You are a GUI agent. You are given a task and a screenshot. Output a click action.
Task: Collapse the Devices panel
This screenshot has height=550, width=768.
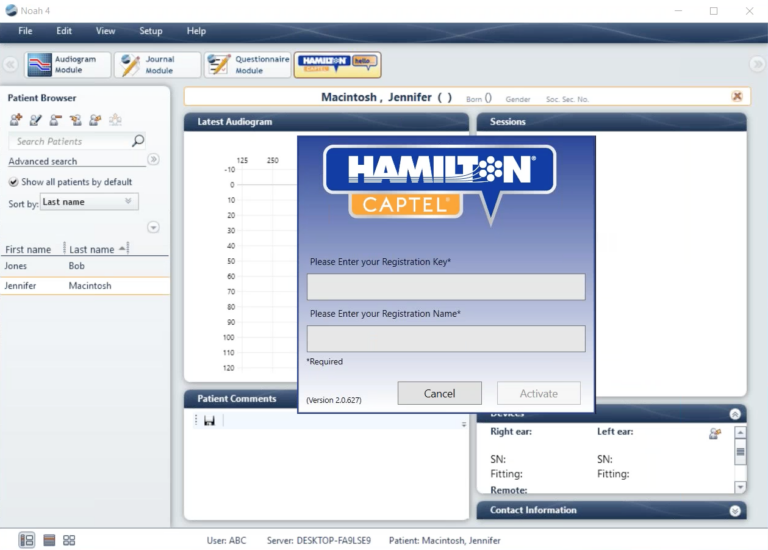(x=735, y=414)
